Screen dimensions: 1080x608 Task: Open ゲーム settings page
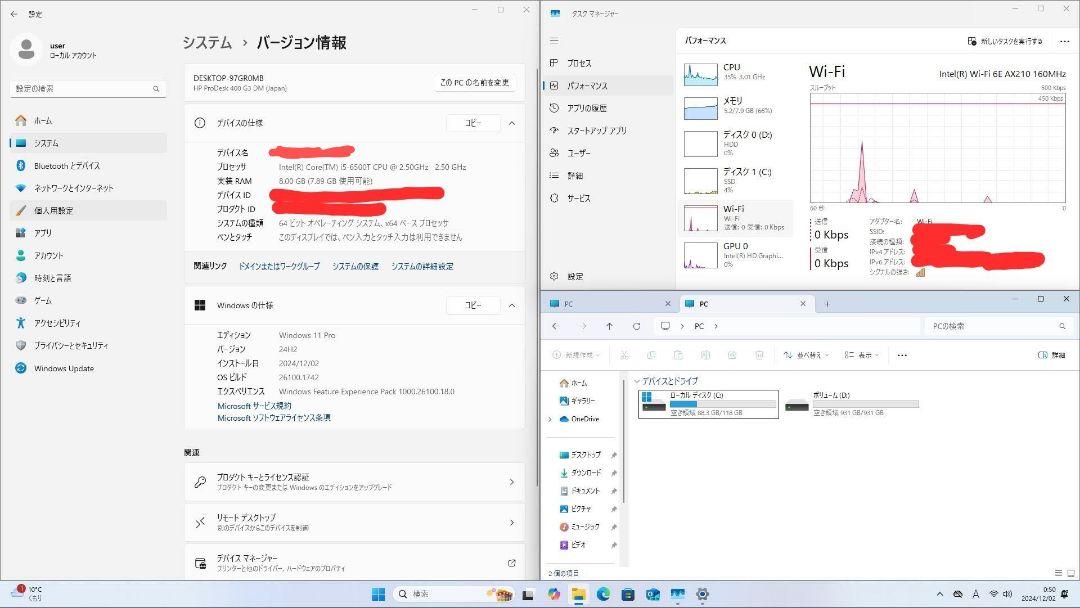click(88, 300)
